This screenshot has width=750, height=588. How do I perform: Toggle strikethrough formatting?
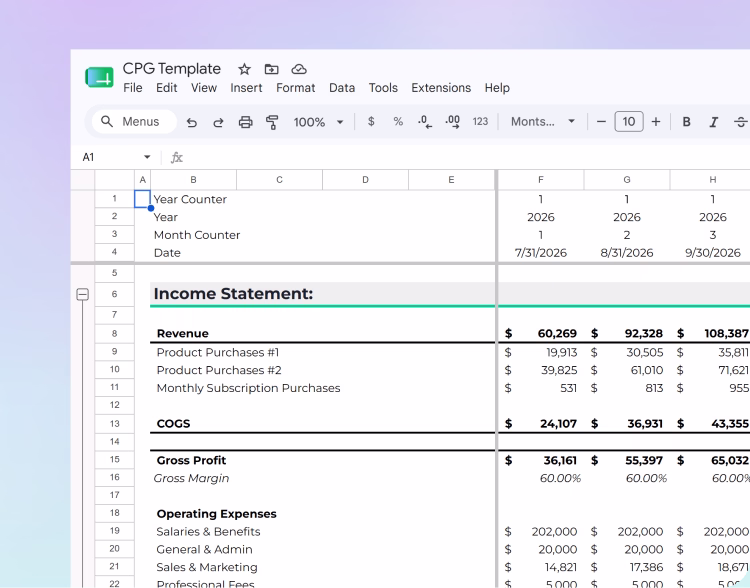click(x=741, y=122)
